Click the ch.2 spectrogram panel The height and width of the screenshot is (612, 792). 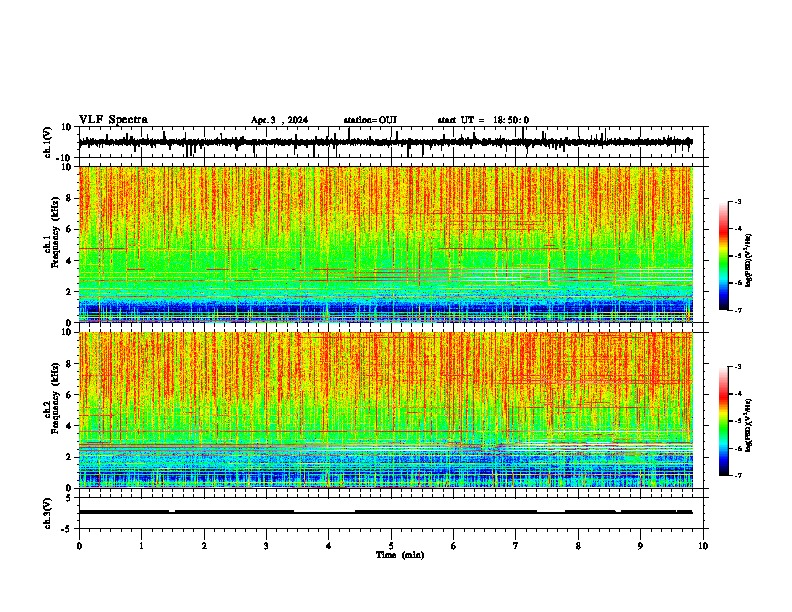click(x=386, y=410)
